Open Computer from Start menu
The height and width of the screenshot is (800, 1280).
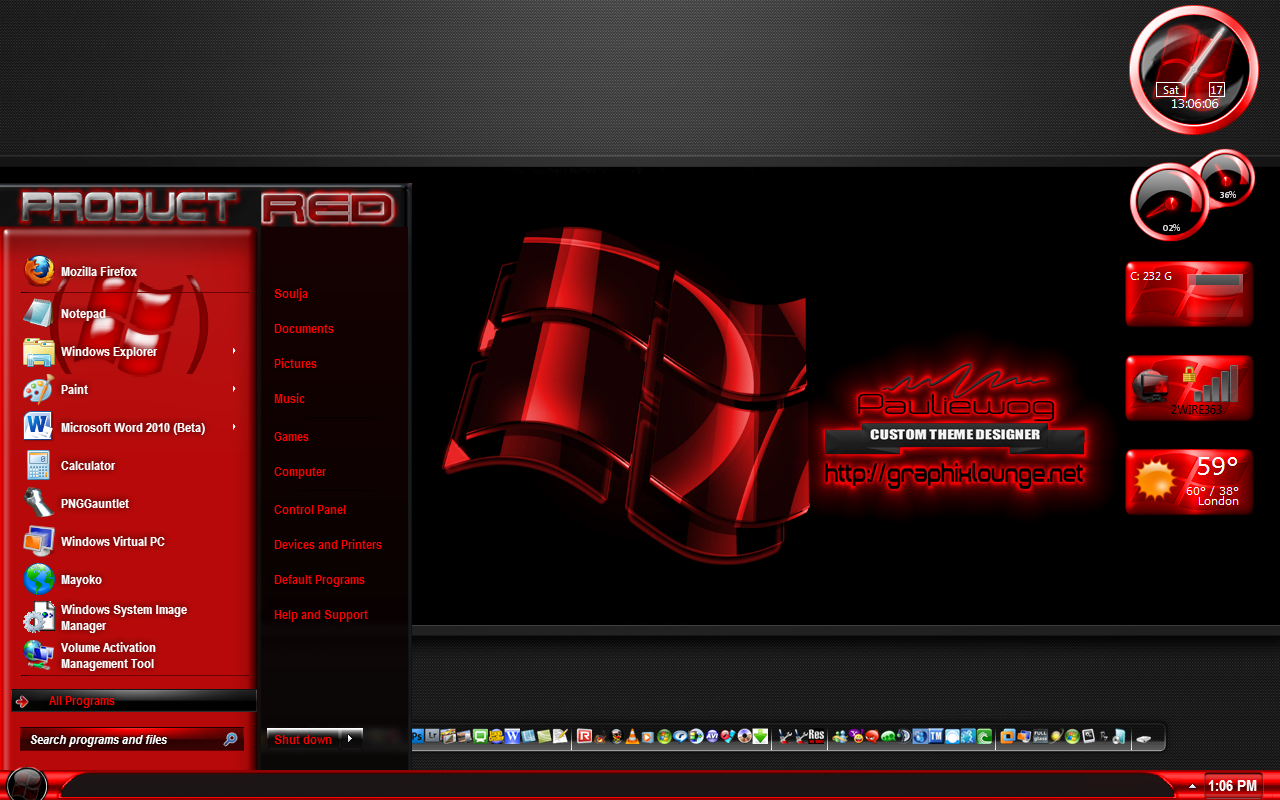300,472
